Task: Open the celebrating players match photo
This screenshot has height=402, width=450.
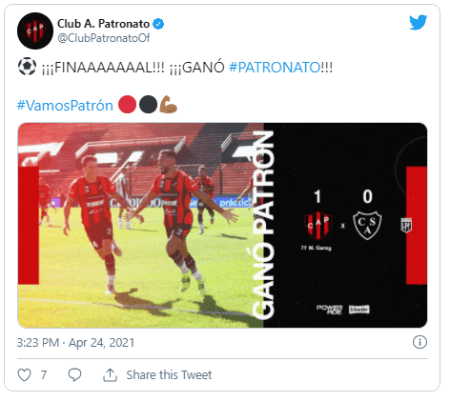Action: coord(141,225)
